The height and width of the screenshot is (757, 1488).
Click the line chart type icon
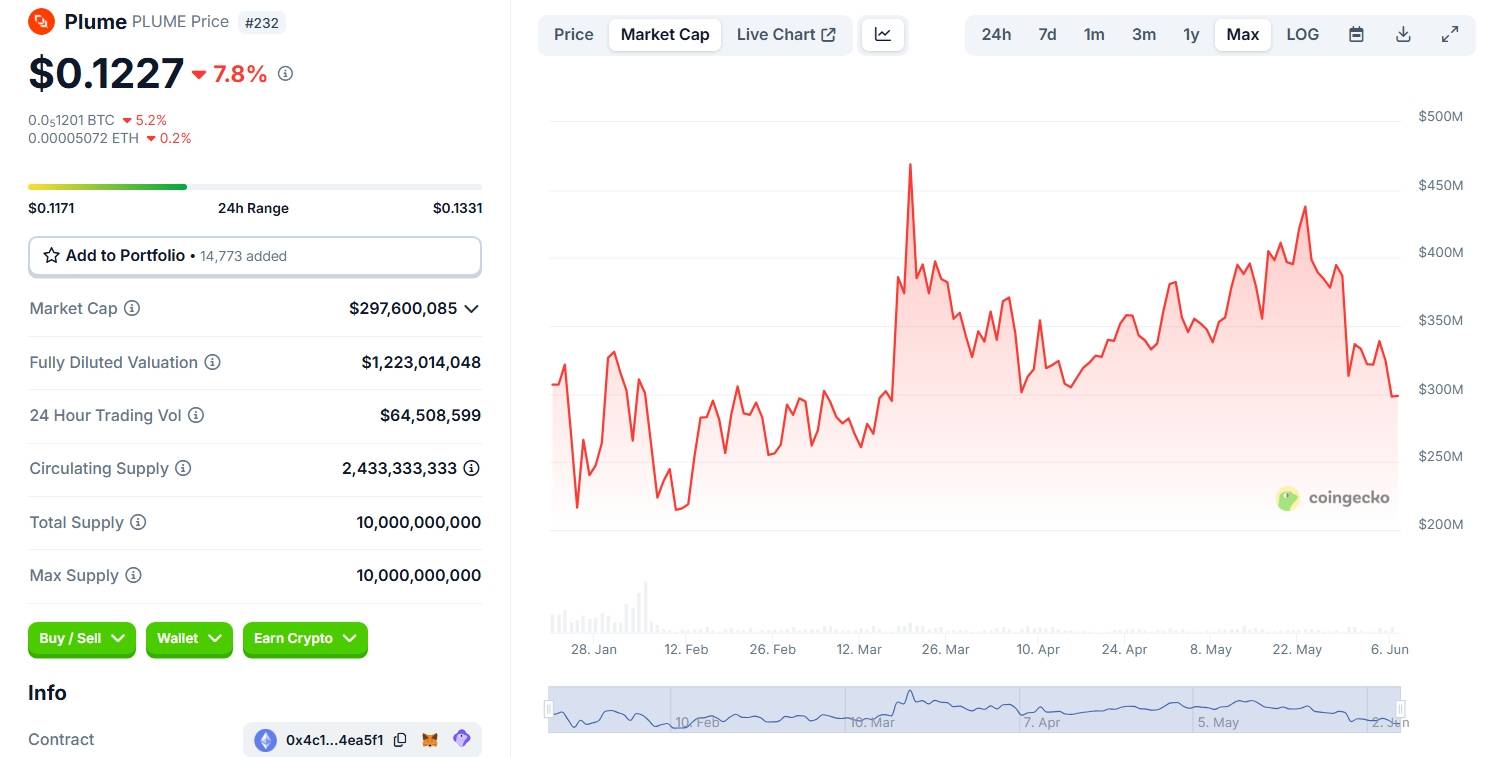883,34
